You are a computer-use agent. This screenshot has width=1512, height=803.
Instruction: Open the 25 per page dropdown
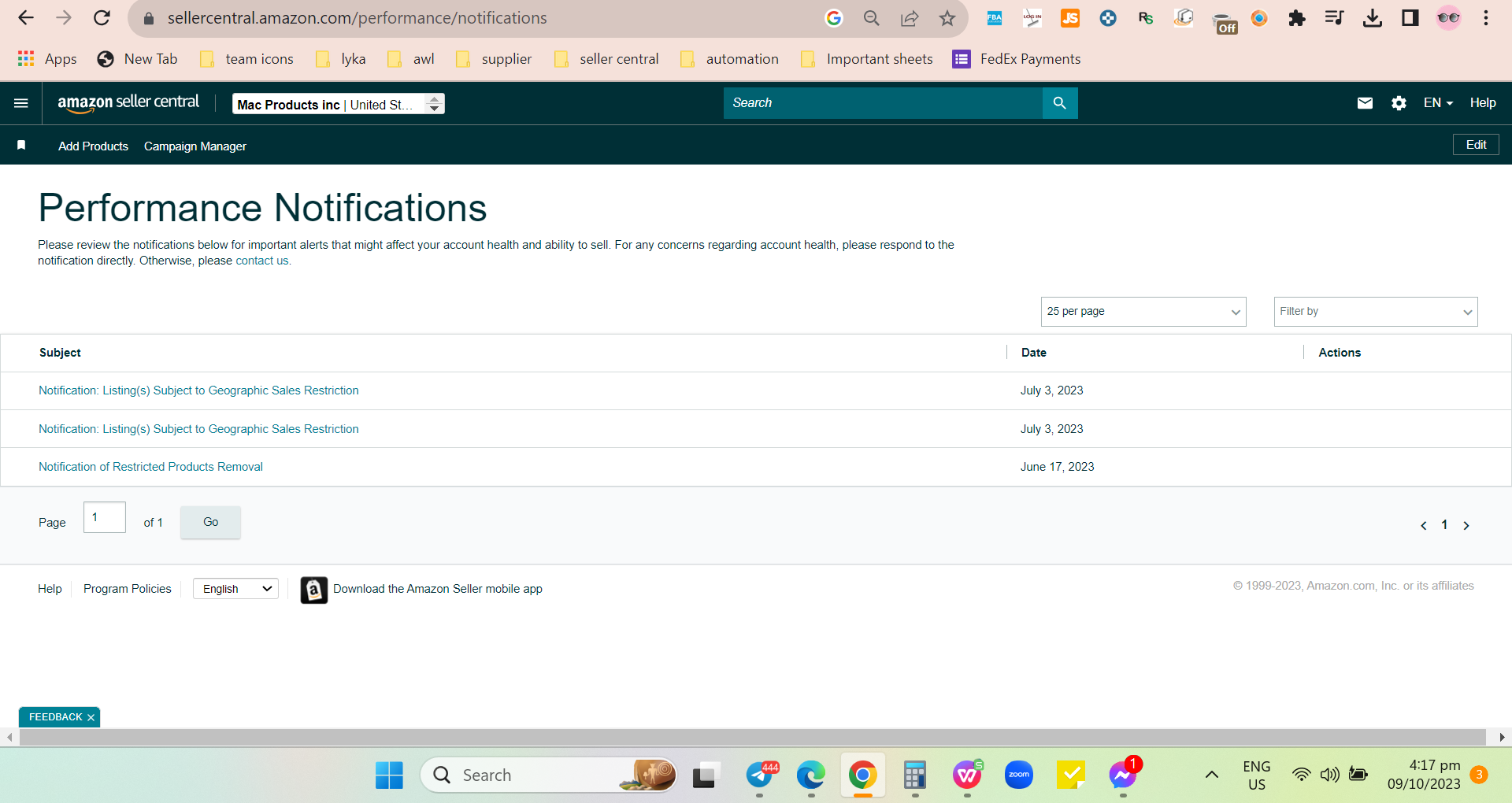pos(1143,312)
